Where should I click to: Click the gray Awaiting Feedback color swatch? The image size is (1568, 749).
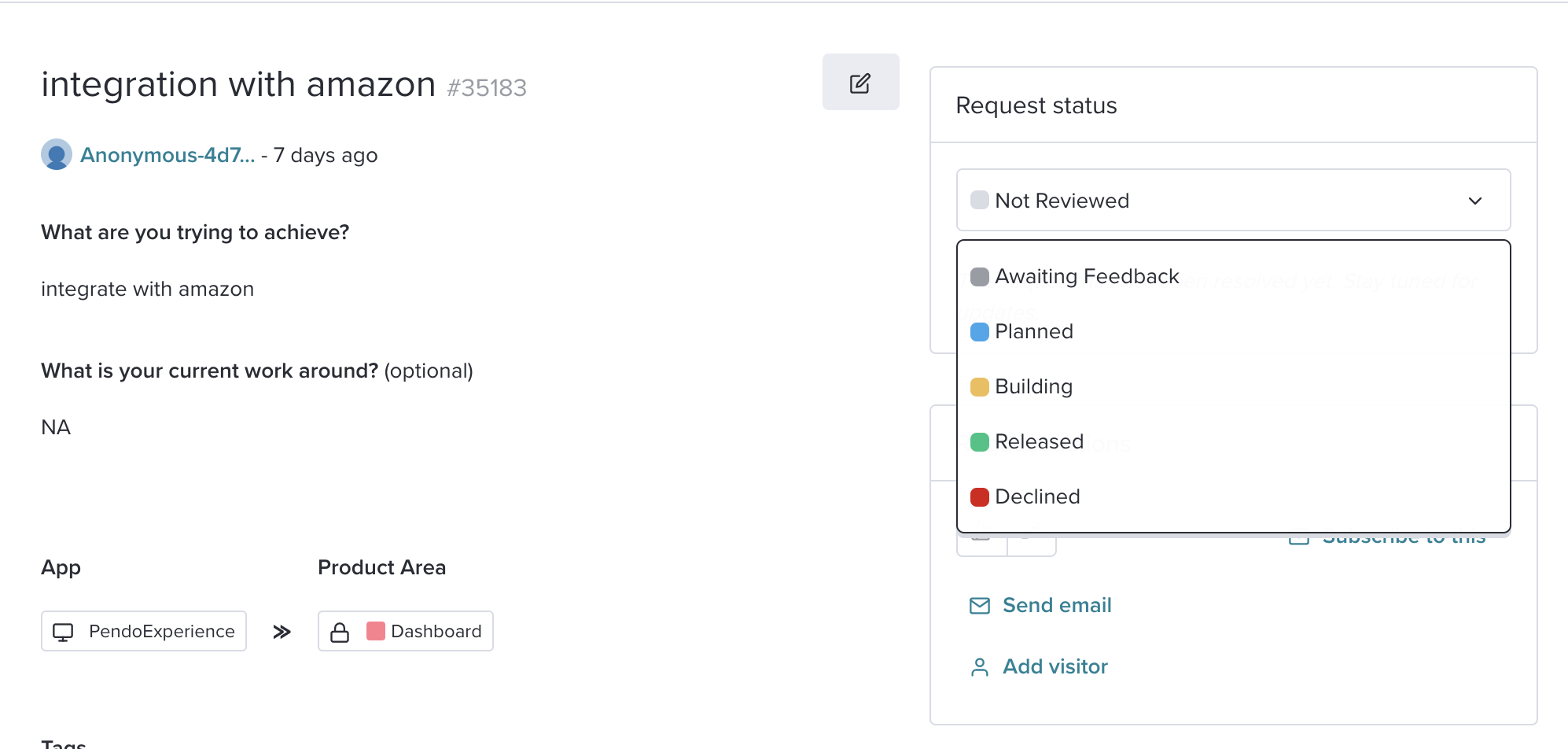(980, 277)
